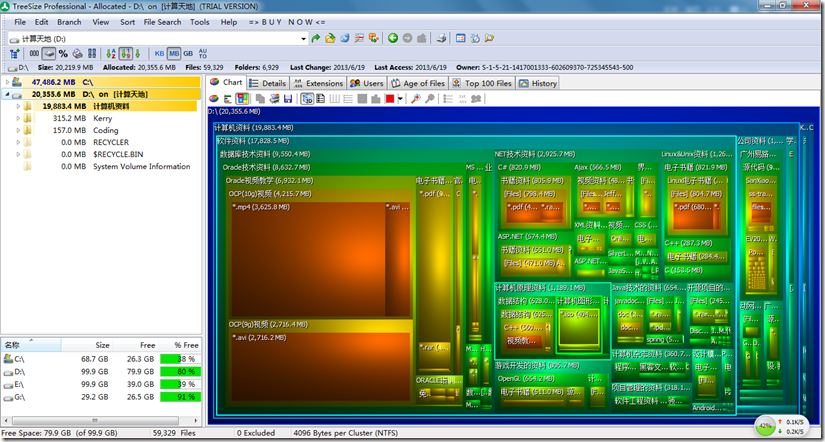Click the select folder to scan icon
This screenshot has width=825, height=442.
330,38
